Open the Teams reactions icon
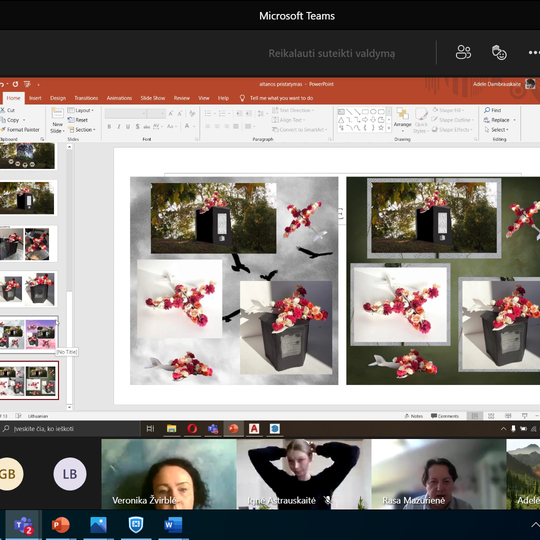540x540 pixels. click(499, 53)
